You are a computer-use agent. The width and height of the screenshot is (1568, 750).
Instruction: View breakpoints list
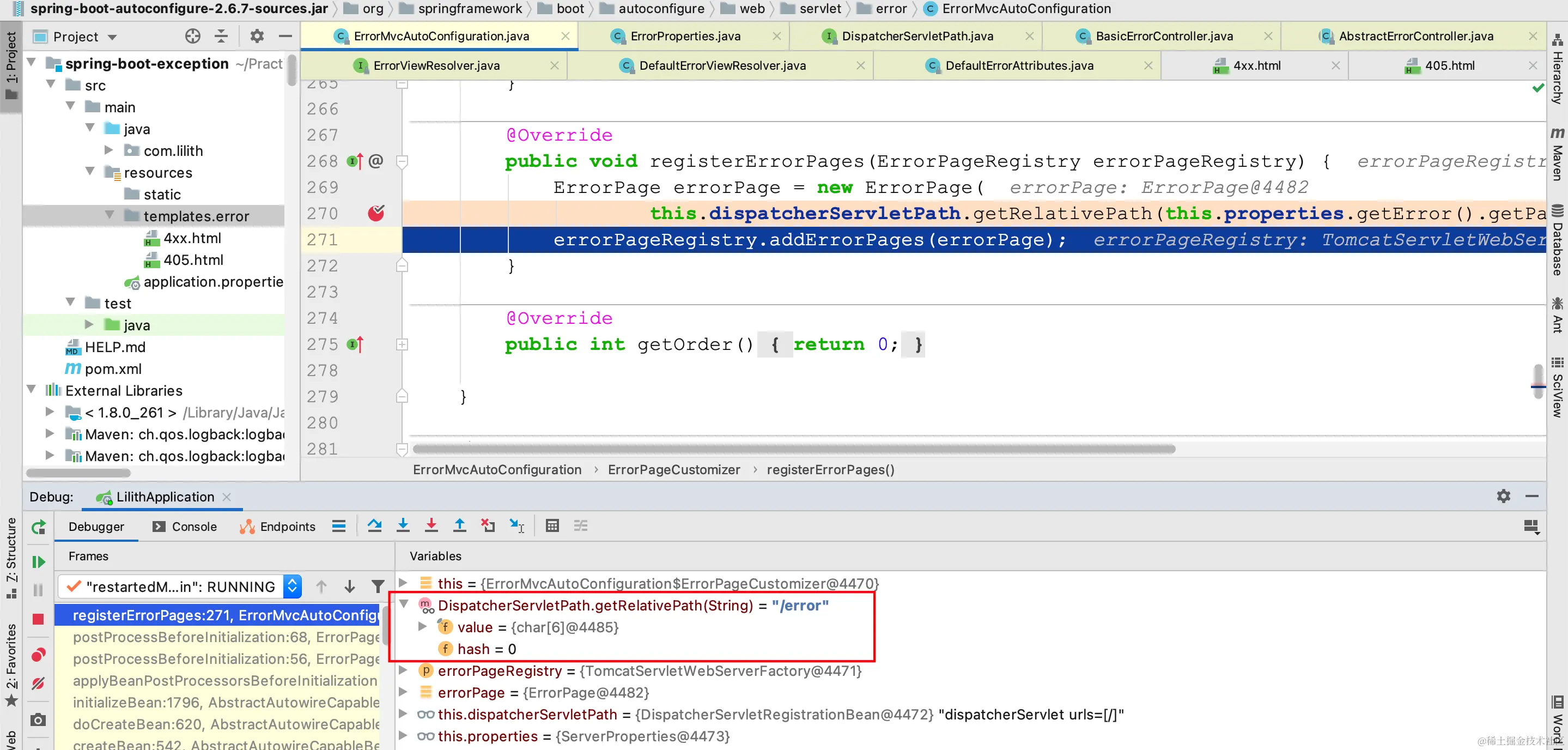tap(38, 655)
